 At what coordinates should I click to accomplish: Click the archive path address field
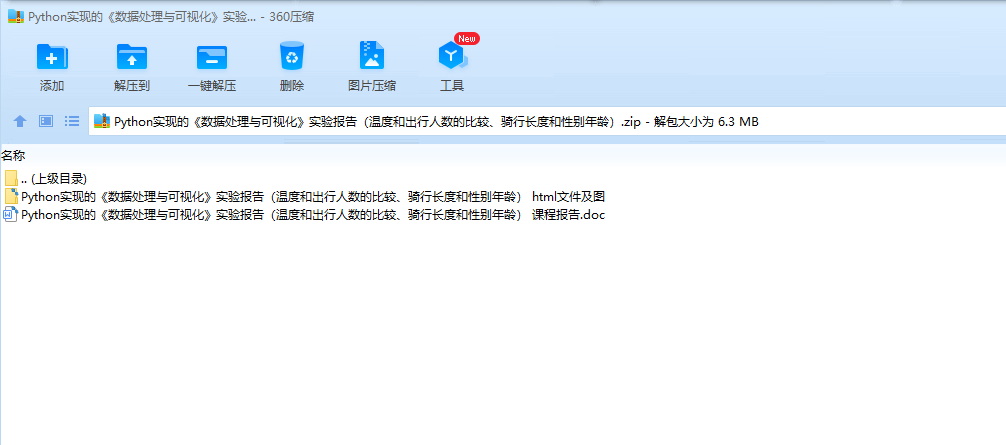click(547, 121)
